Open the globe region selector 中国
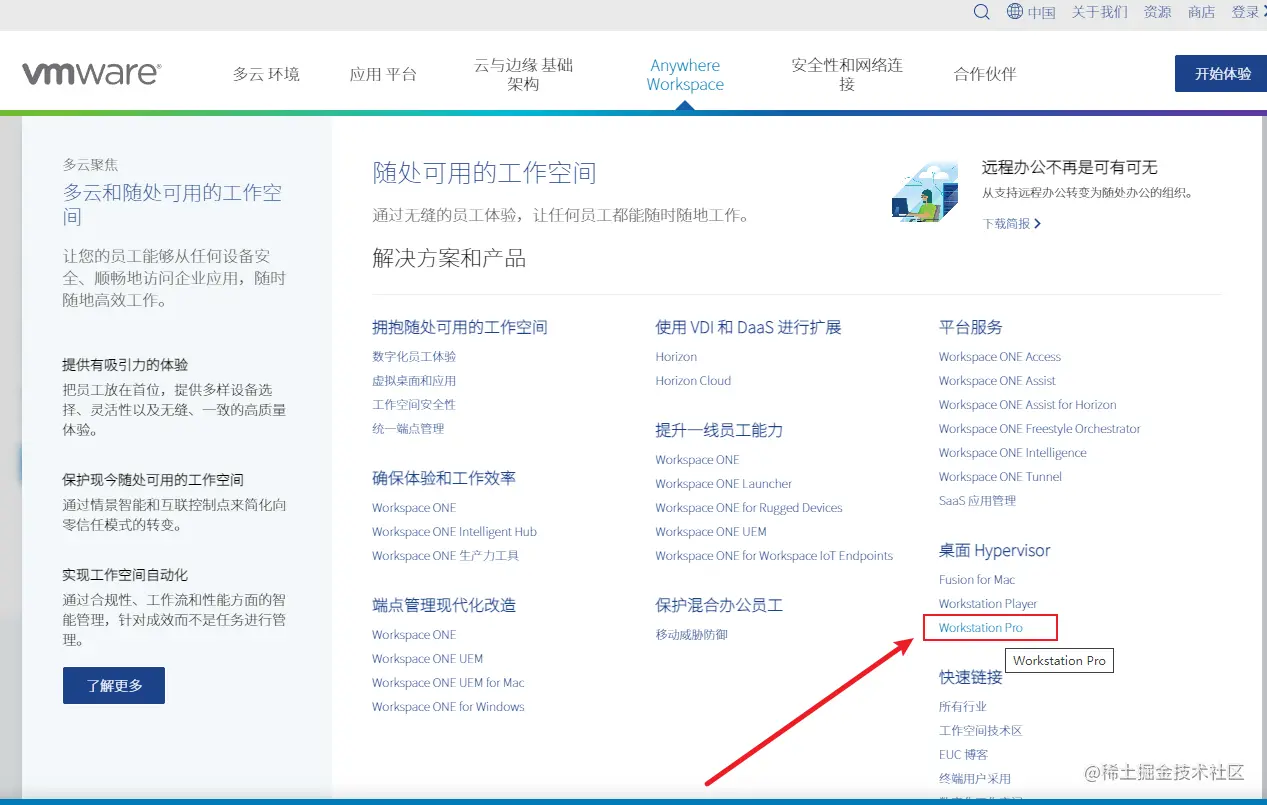 [x=1031, y=12]
